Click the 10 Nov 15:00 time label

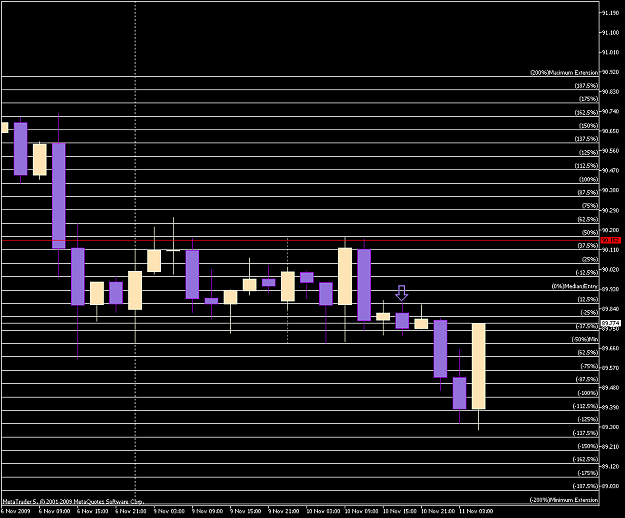tap(400, 511)
